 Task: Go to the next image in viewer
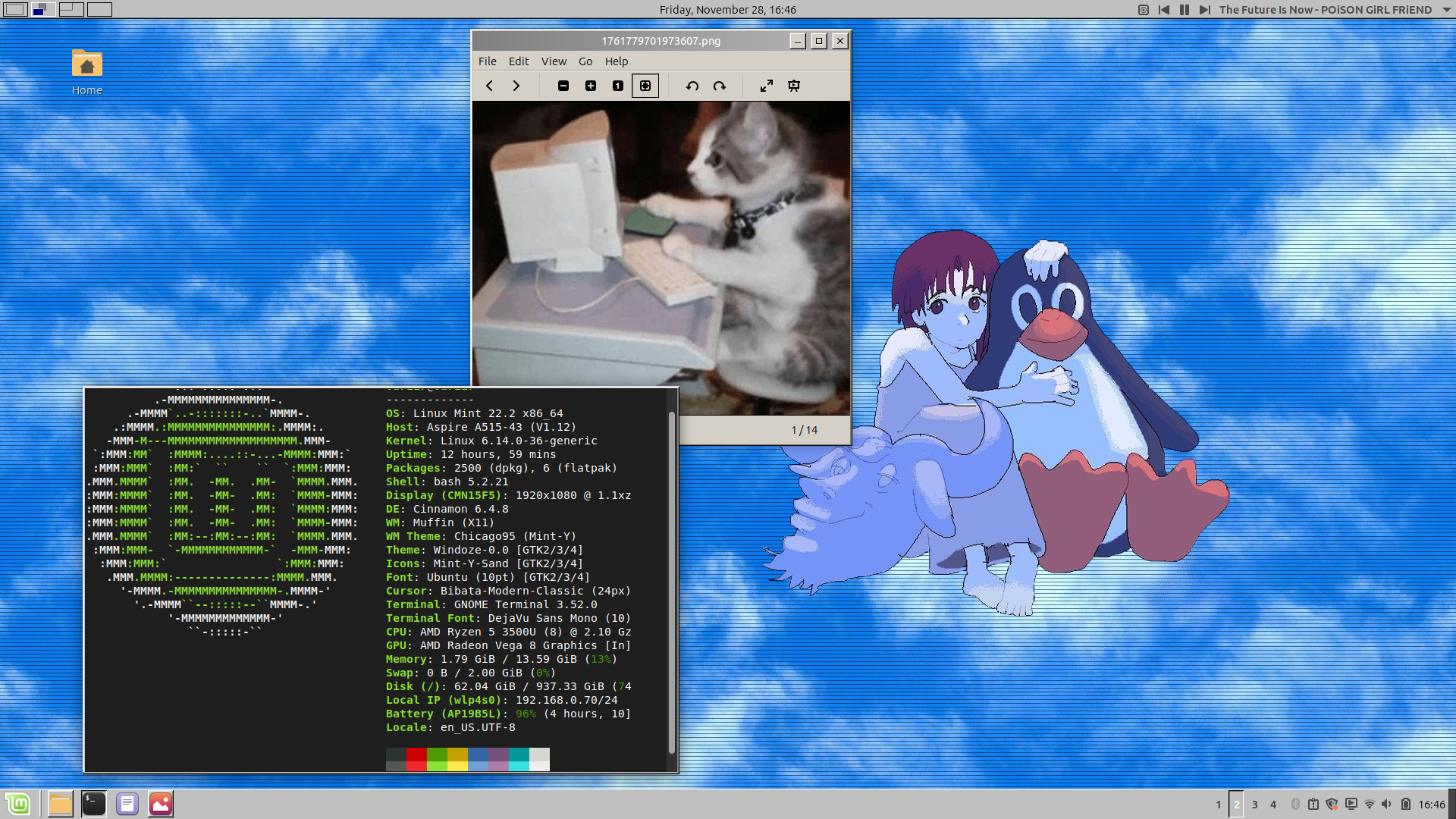click(516, 86)
